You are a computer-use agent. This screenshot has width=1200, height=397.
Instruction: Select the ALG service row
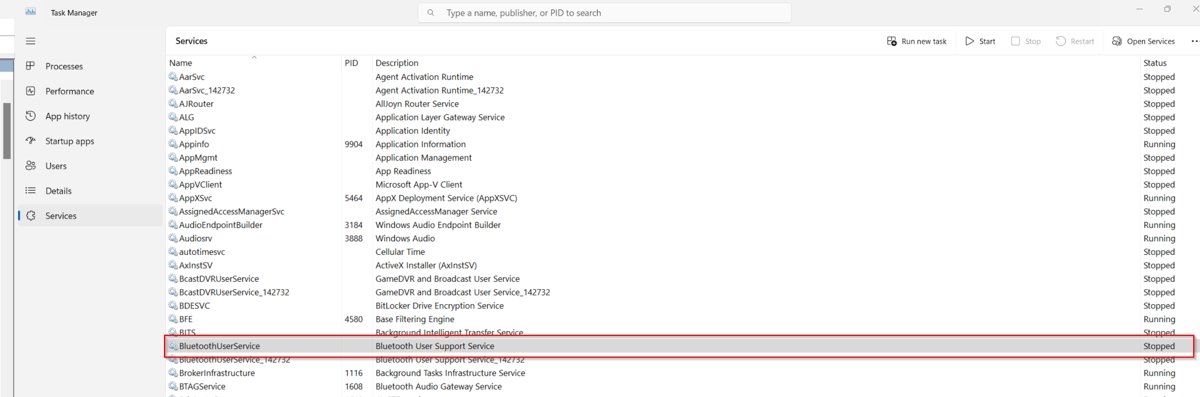pyautogui.click(x=683, y=117)
